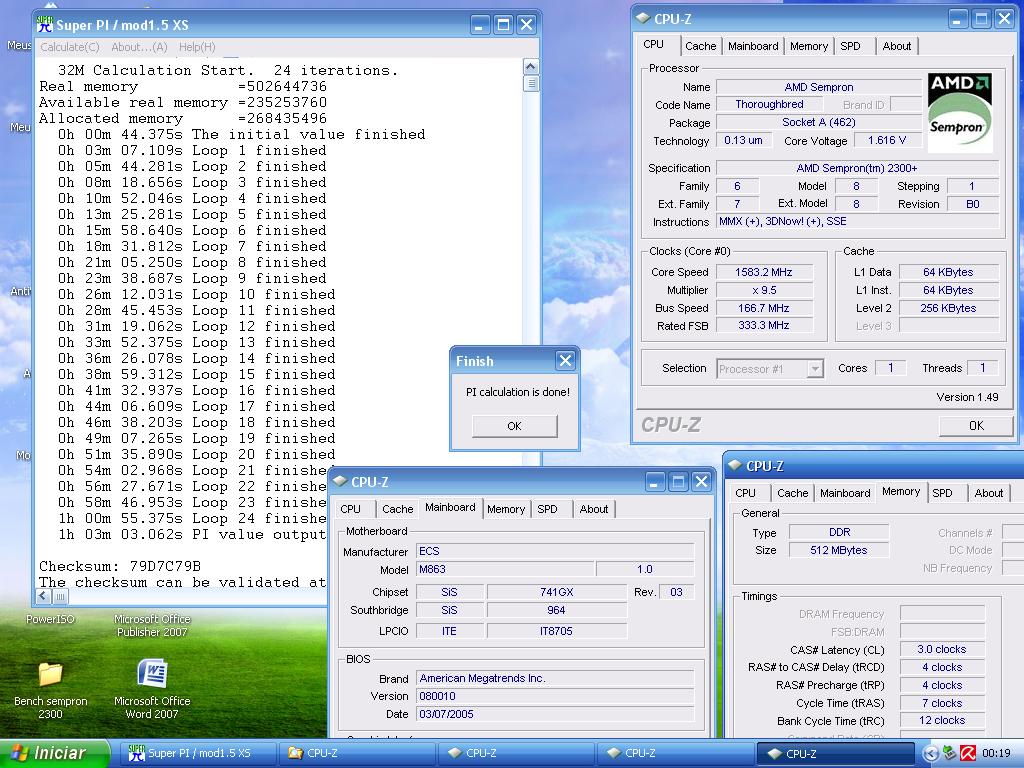This screenshot has width=1024, height=768.
Task: Select the CPU tab in the Mainboard CPU-Z window
Action: 351,509
